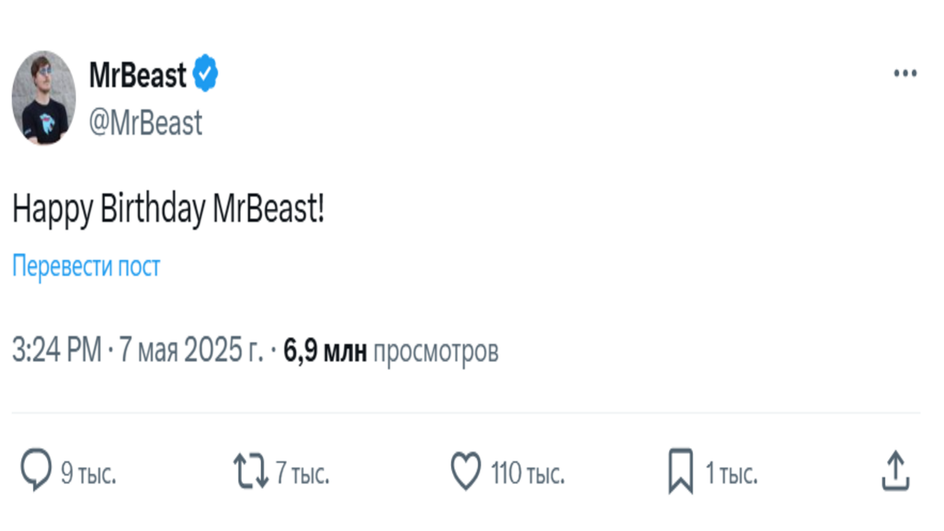944x531 pixels.
Task: Click the reply speech bubble icon
Action: click(x=36, y=470)
